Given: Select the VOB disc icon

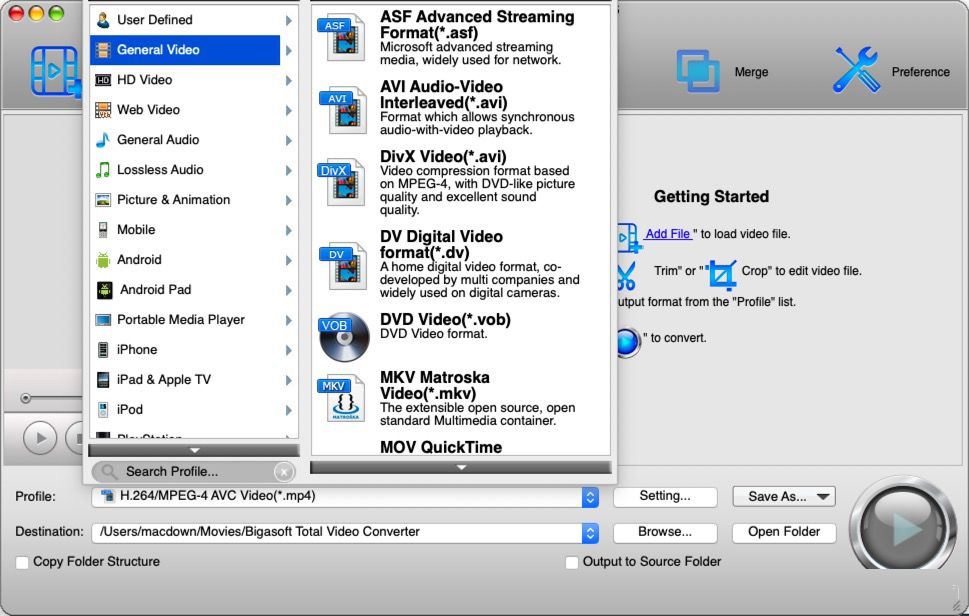Looking at the screenshot, I should [x=344, y=337].
